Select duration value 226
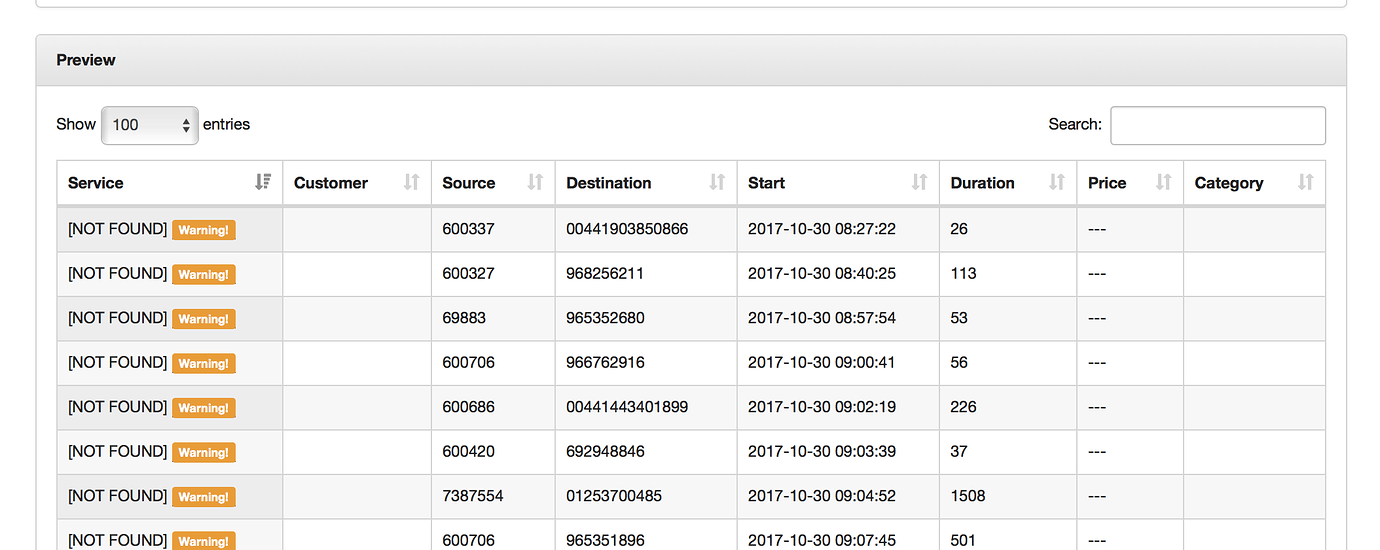Image resolution: width=1380 pixels, height=550 pixels. point(963,407)
